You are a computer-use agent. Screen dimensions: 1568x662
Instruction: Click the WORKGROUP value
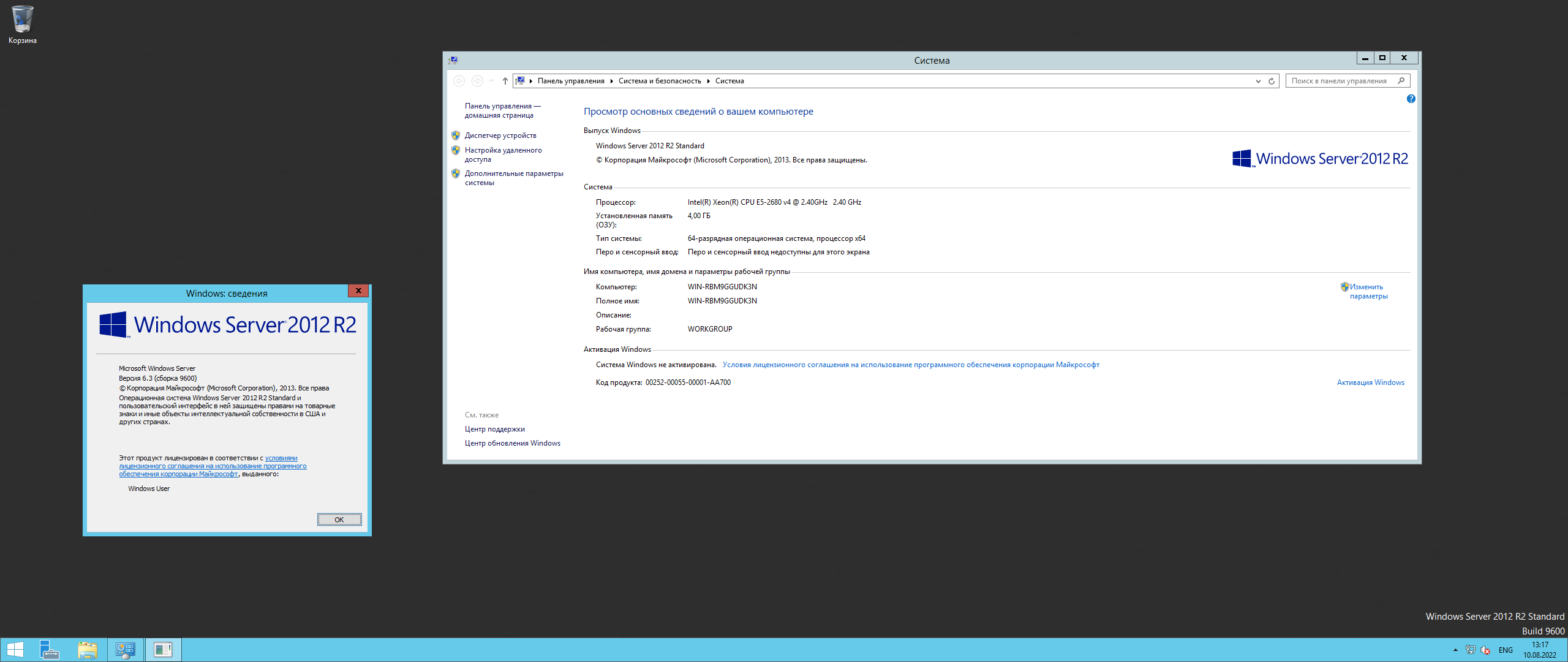click(710, 329)
